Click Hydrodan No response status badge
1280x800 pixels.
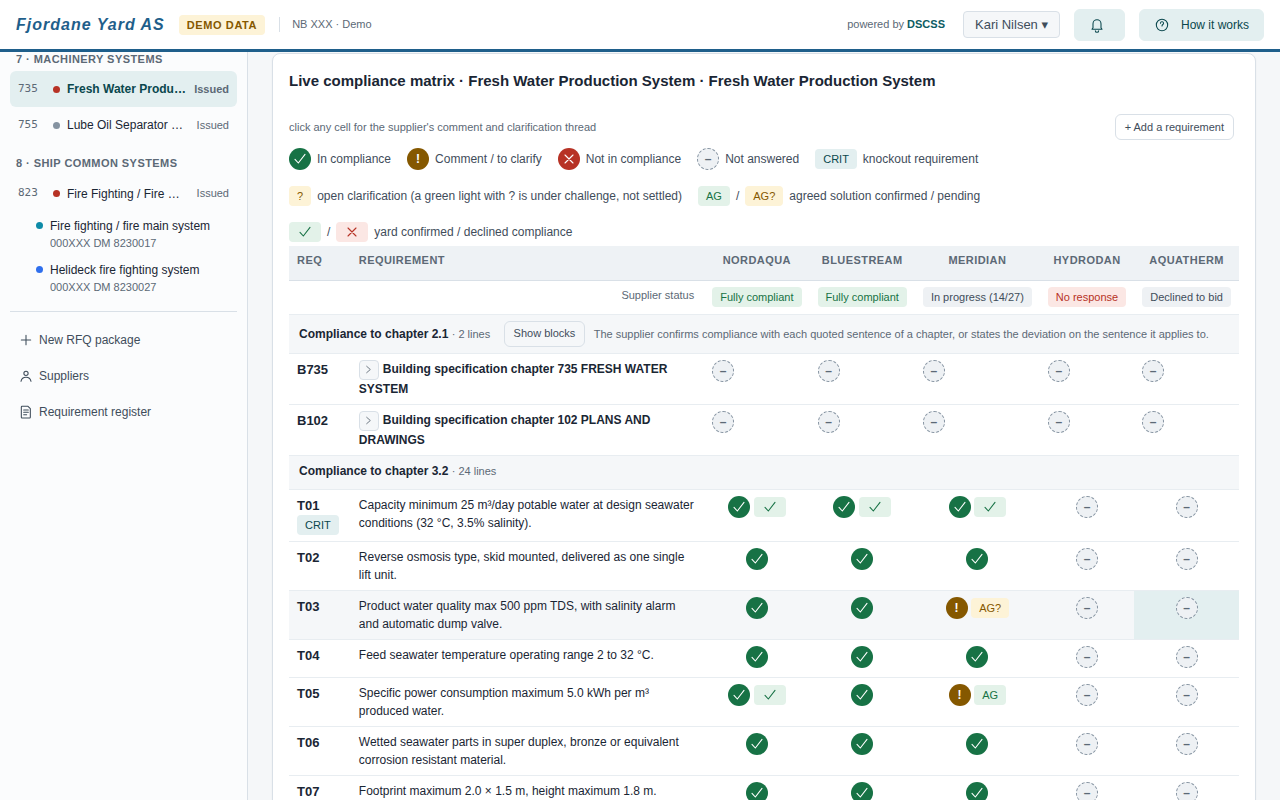1087,297
